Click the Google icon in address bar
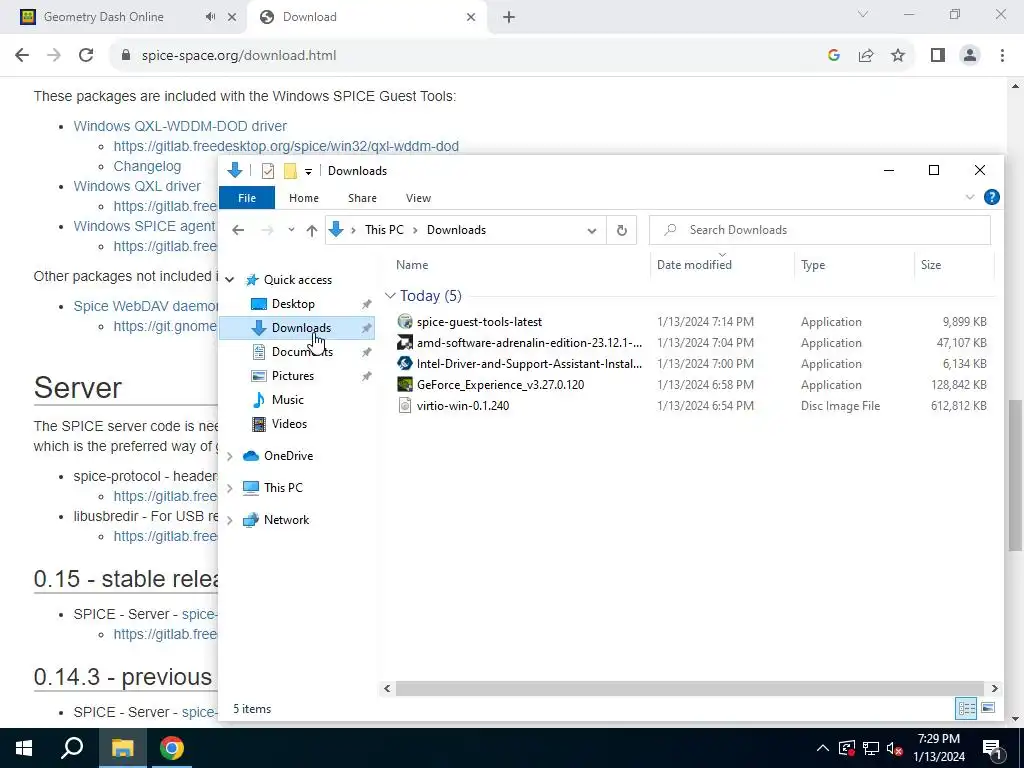 833,56
